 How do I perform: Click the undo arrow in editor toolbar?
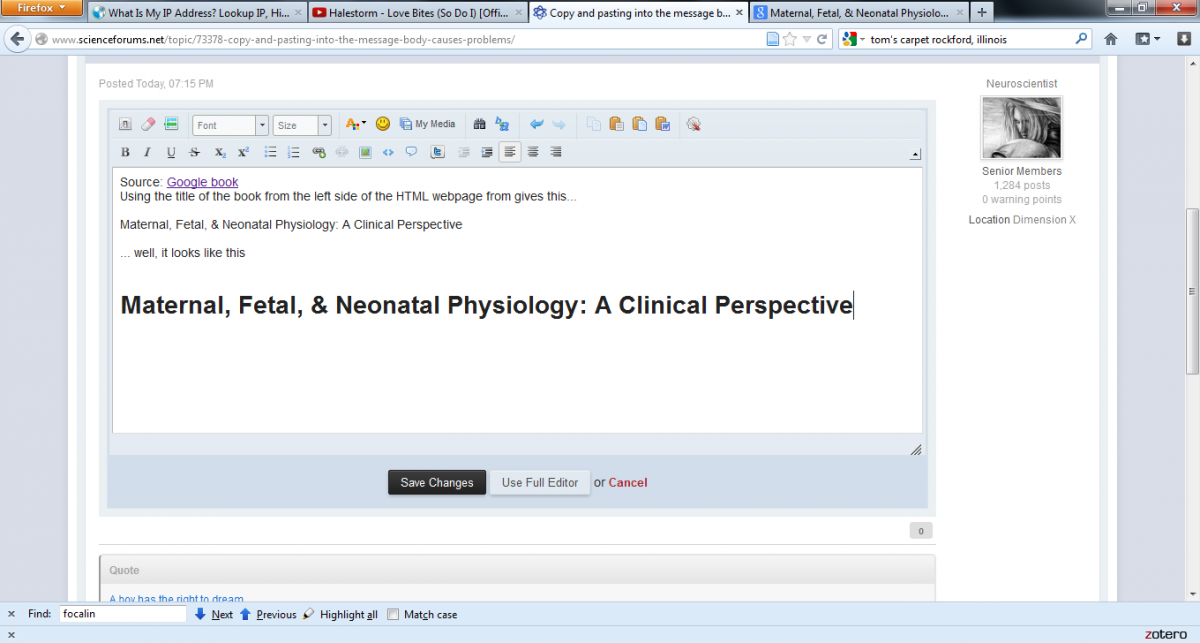point(536,124)
